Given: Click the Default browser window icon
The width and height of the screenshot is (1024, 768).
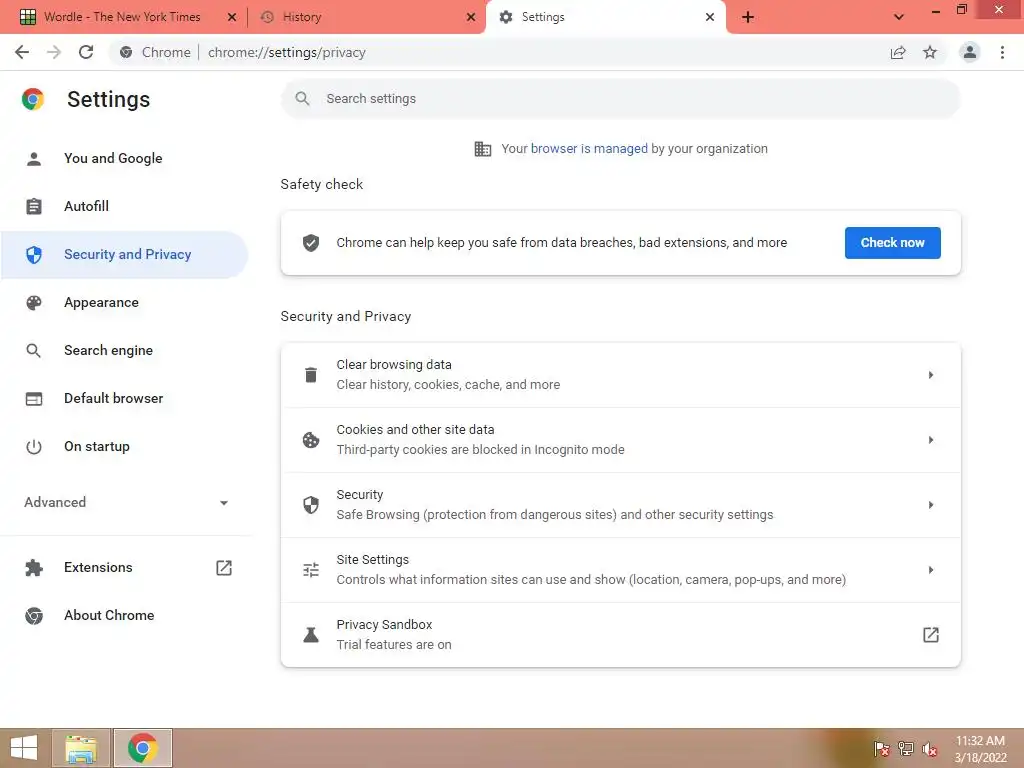Looking at the screenshot, I should pos(33,398).
